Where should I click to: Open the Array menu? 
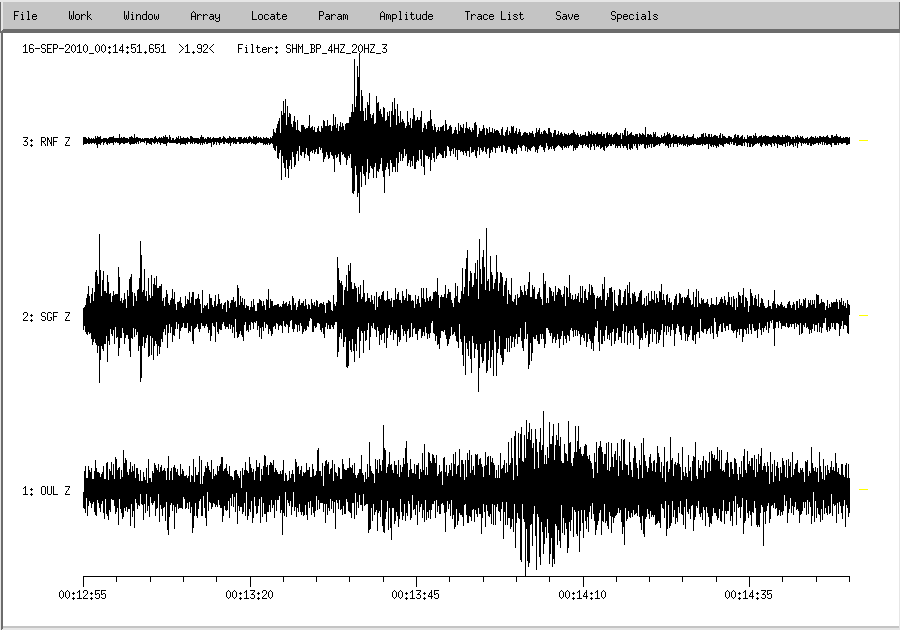click(x=205, y=16)
